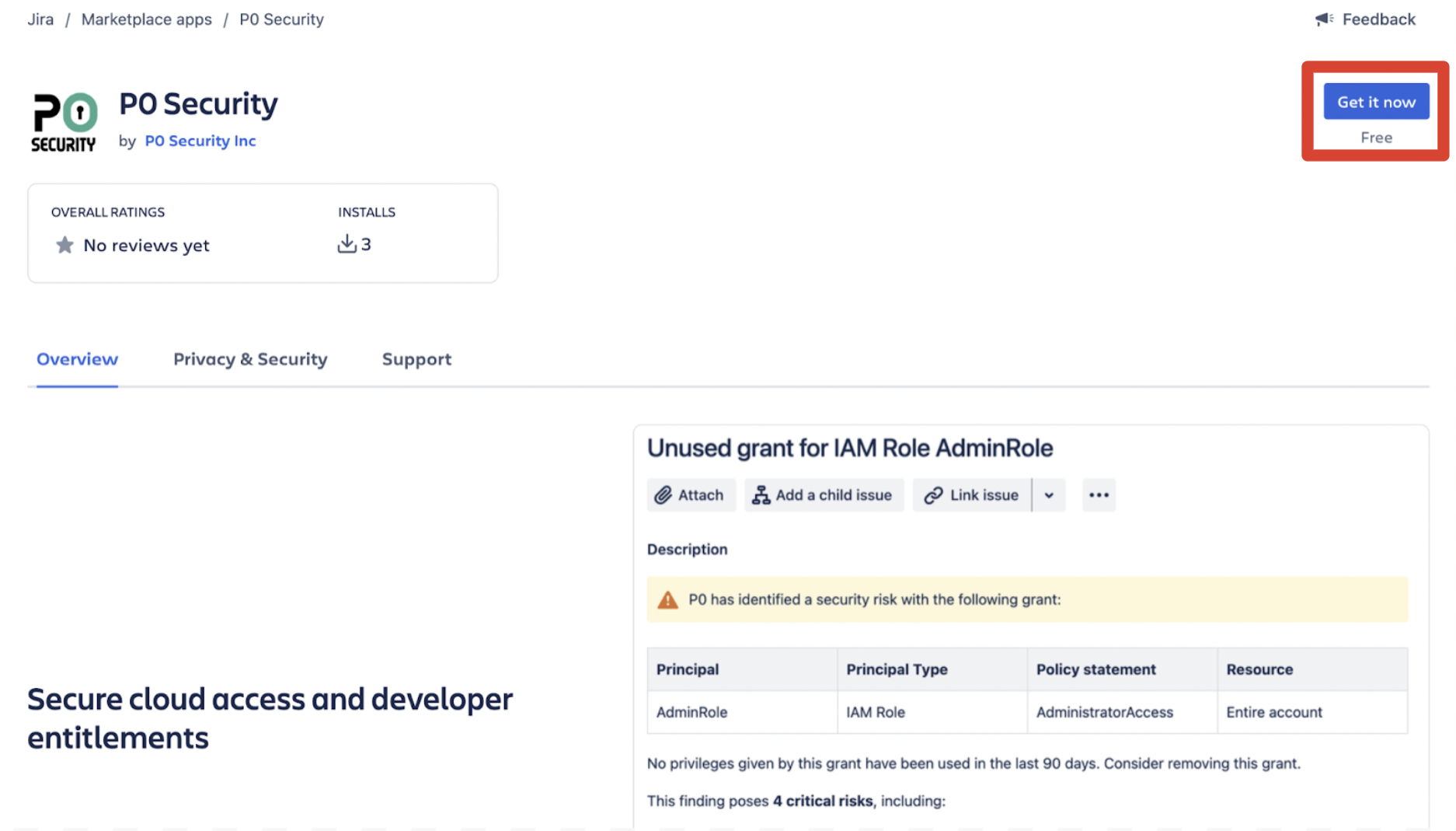Click the orange warning triangle icon

pyautogui.click(x=667, y=600)
